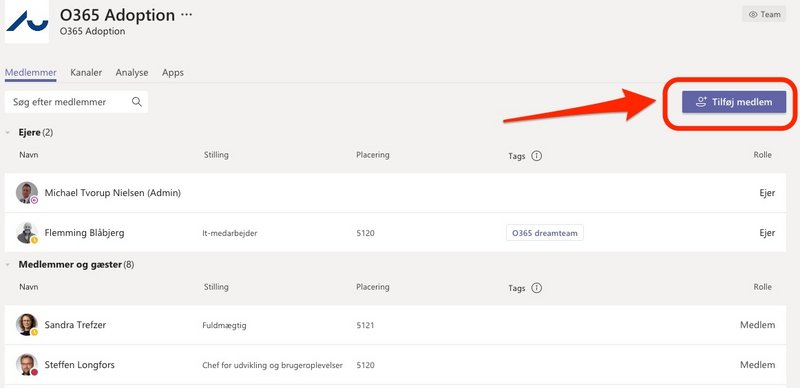Show Tags info icon in Medlemmer og gæster header

point(536,288)
